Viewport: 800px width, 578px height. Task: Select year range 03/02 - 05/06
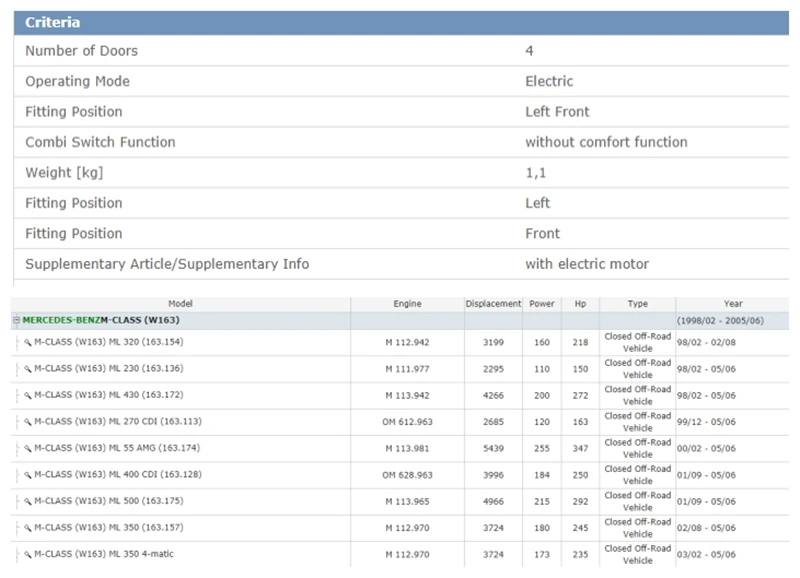[706, 555]
